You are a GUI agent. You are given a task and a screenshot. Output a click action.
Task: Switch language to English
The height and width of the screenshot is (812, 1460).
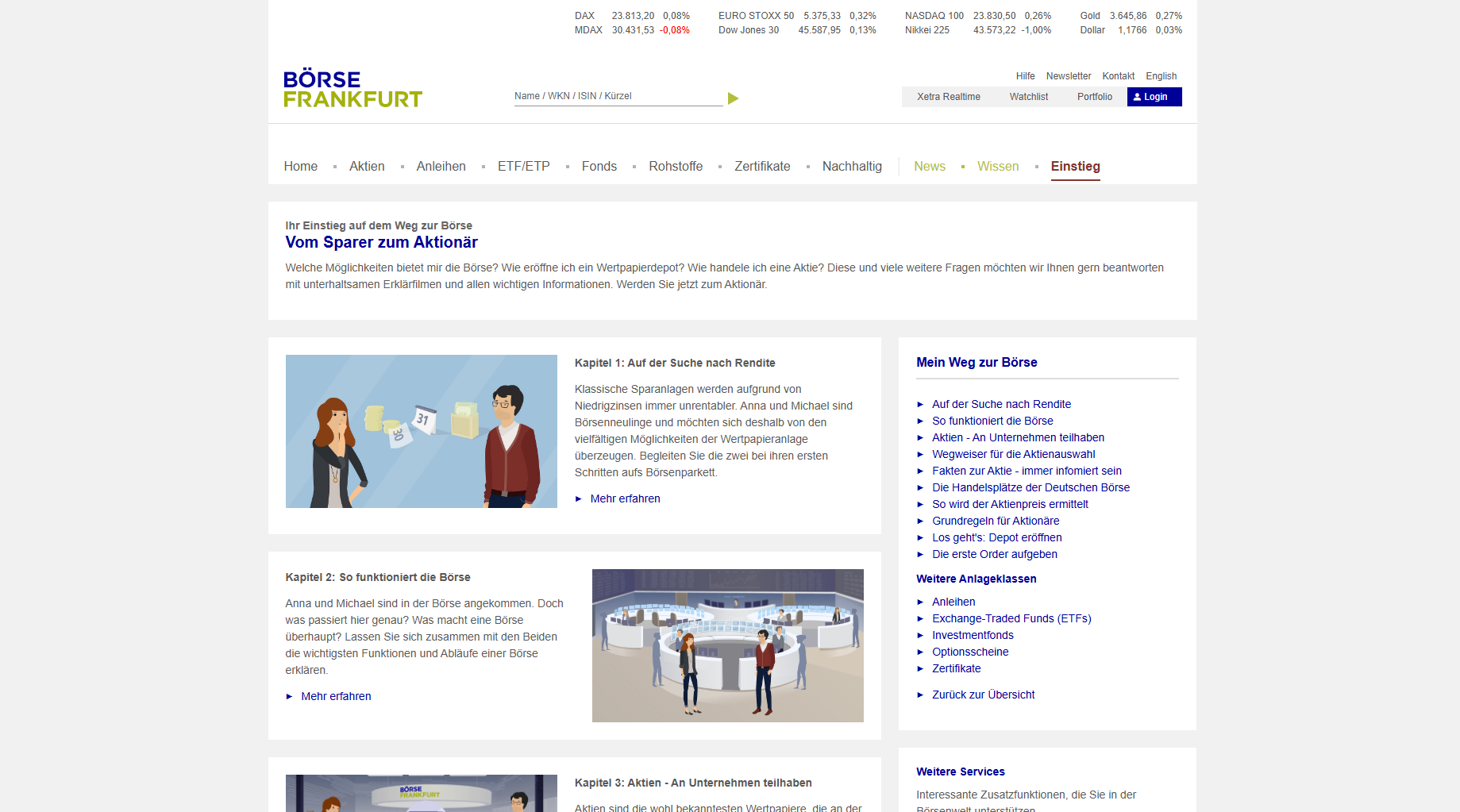1161,76
